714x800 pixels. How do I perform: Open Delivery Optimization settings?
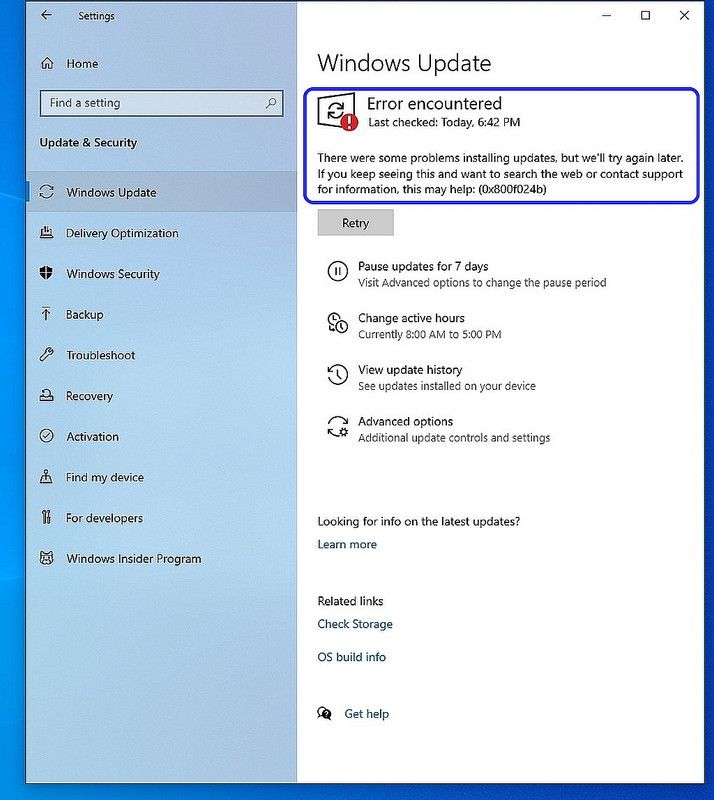tap(161, 233)
